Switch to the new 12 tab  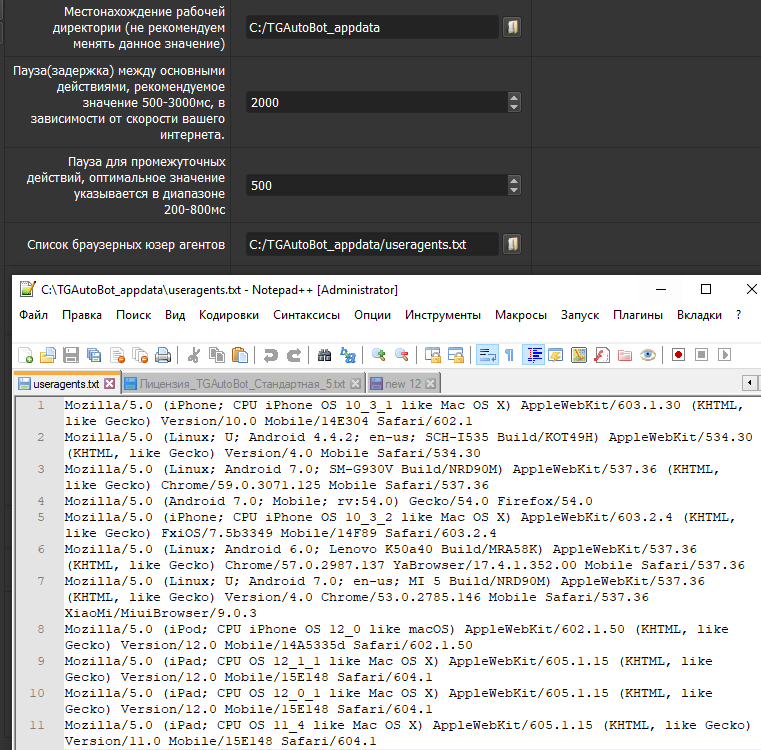403,383
